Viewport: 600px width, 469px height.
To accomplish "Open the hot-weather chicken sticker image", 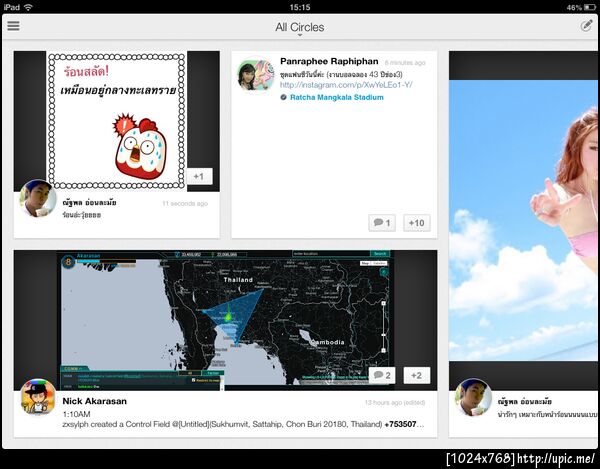I will coord(117,121).
